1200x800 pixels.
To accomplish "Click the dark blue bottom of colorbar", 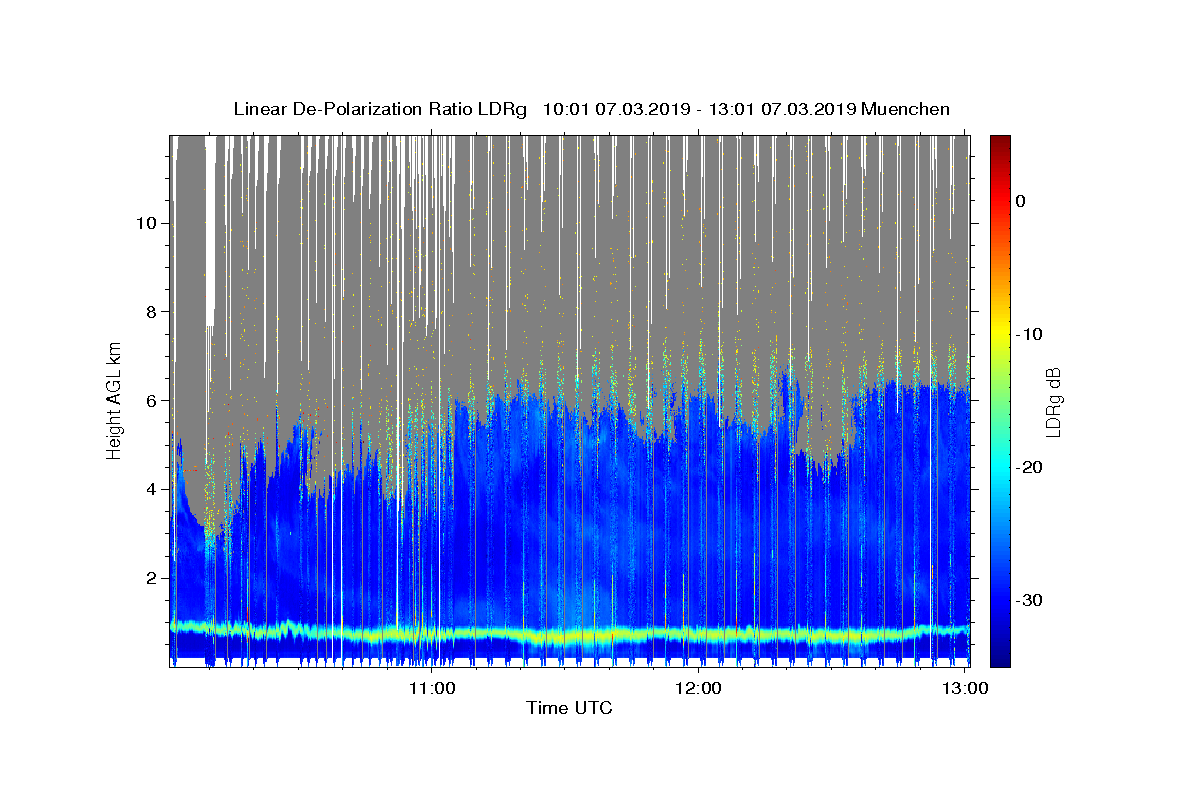I will tap(999, 658).
